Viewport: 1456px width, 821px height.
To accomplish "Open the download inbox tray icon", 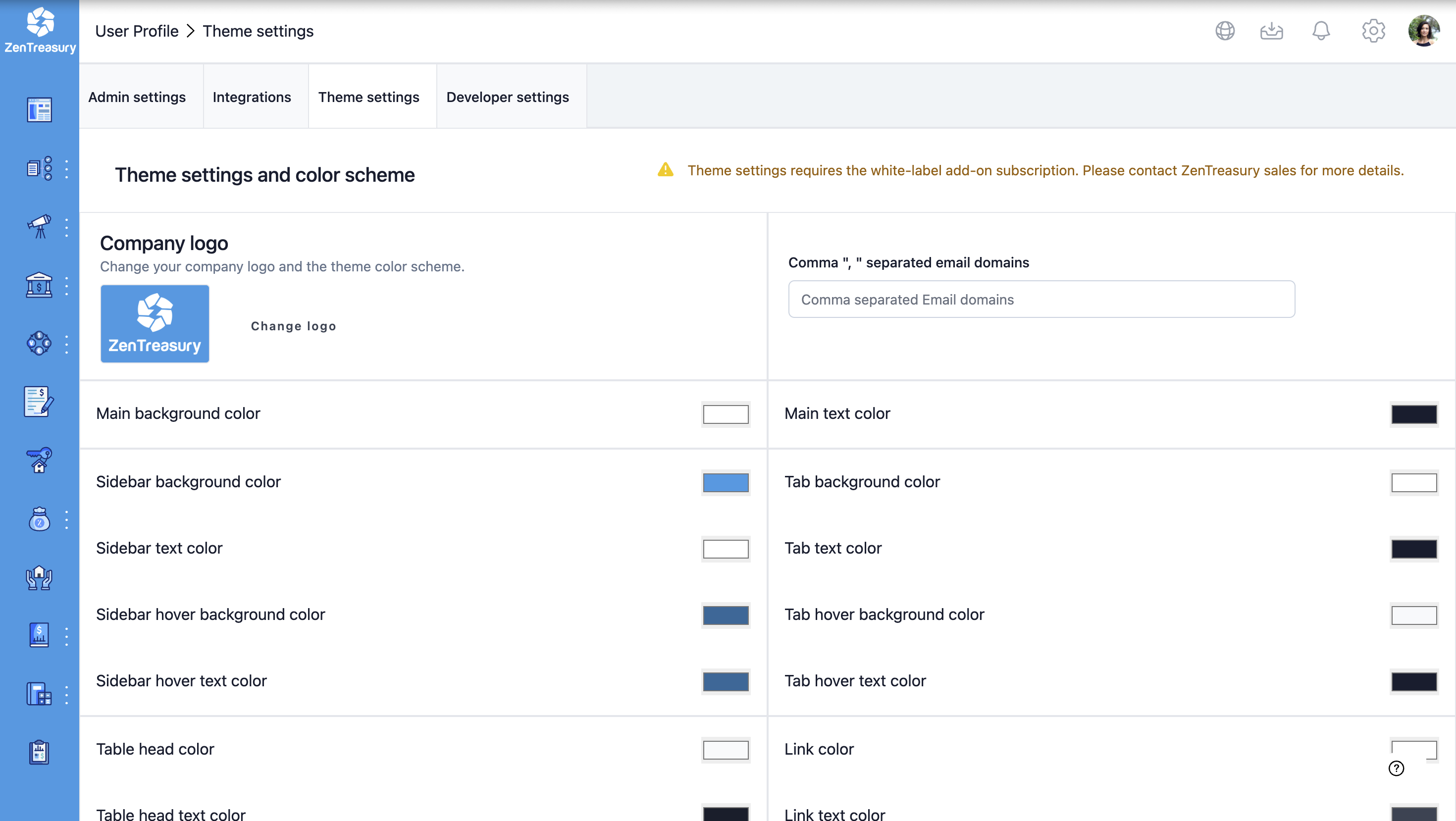I will coord(1271,31).
